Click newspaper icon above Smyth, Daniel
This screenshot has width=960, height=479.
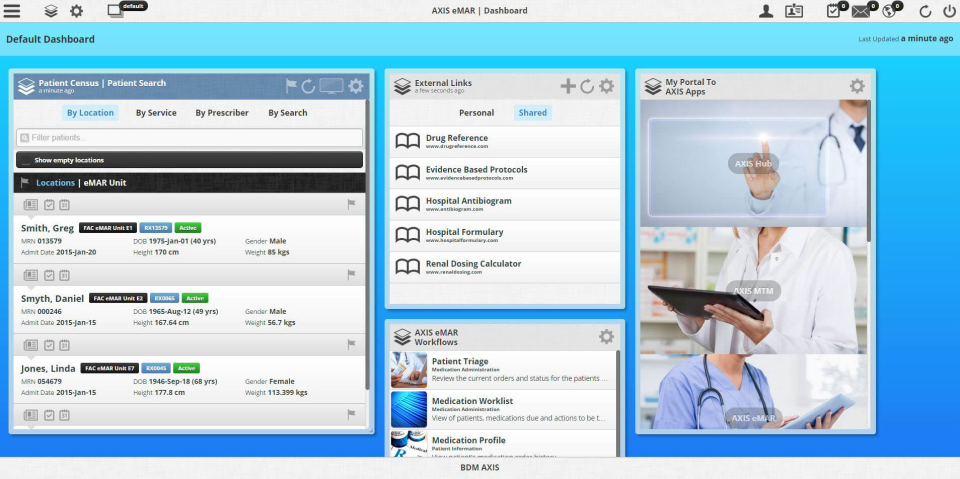[31, 275]
